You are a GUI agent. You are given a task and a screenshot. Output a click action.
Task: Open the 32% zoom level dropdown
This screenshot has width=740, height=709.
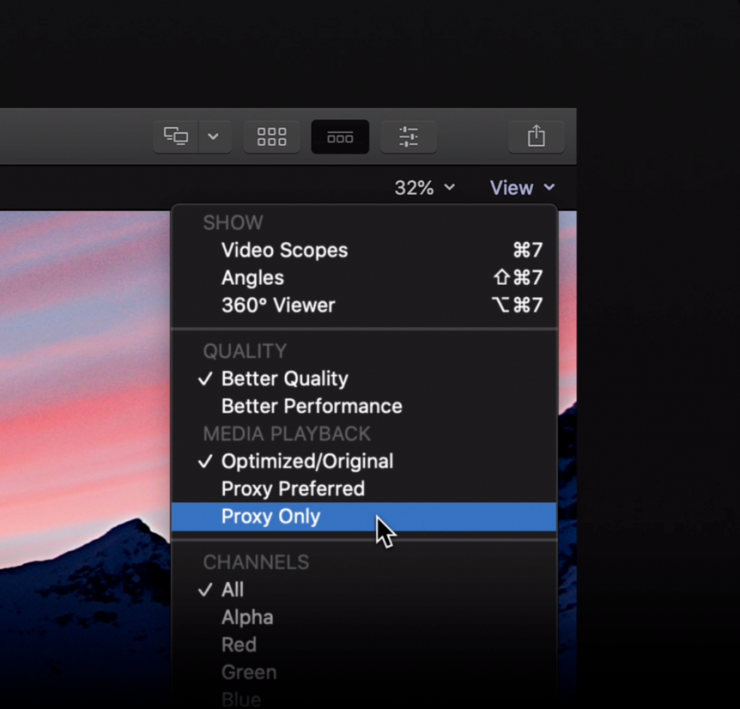pos(424,188)
